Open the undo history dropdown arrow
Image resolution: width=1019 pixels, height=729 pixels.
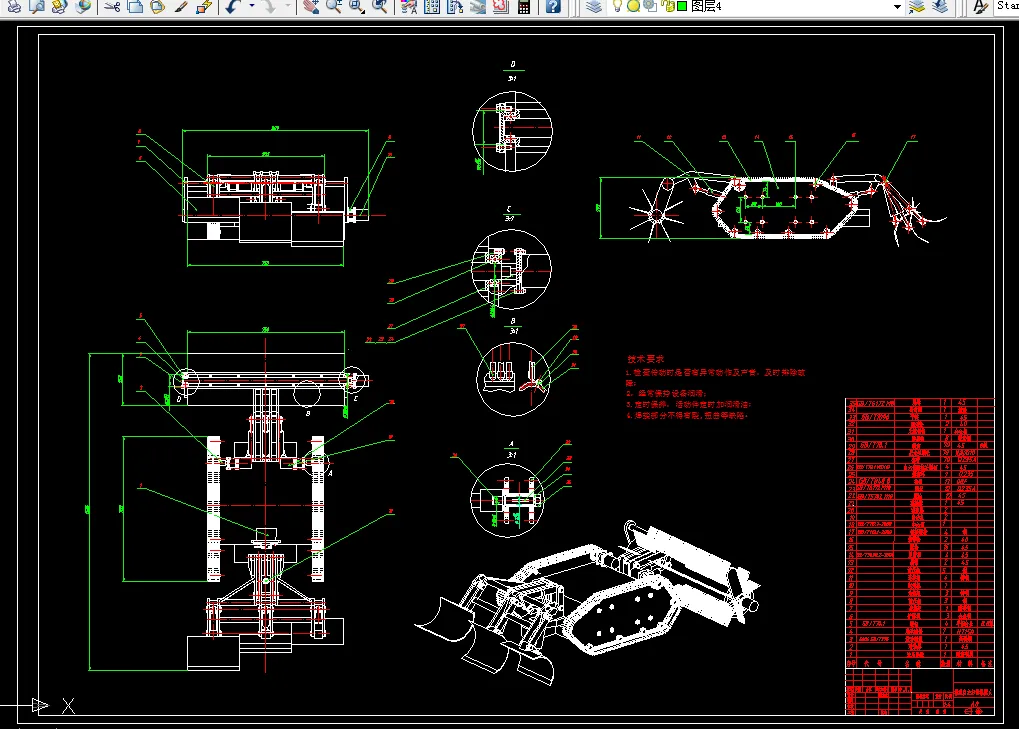251,6
